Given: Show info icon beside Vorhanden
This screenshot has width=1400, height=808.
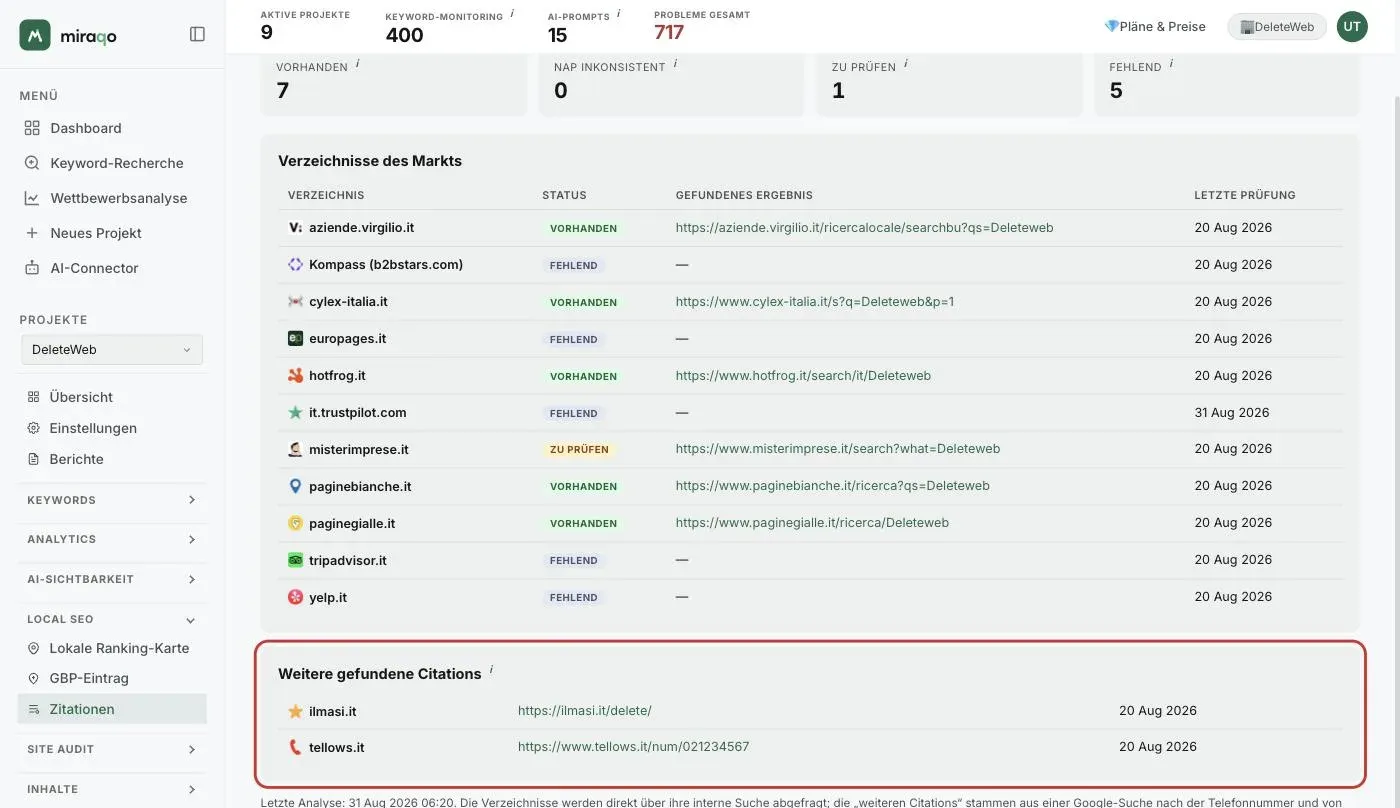Looking at the screenshot, I should 357,64.
